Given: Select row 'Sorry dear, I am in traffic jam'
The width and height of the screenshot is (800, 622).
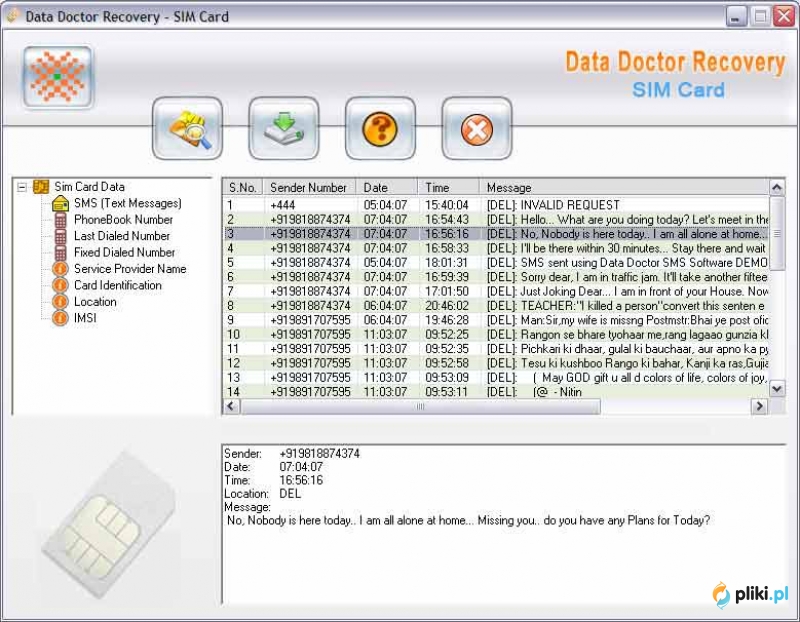Looking at the screenshot, I should pos(496,277).
